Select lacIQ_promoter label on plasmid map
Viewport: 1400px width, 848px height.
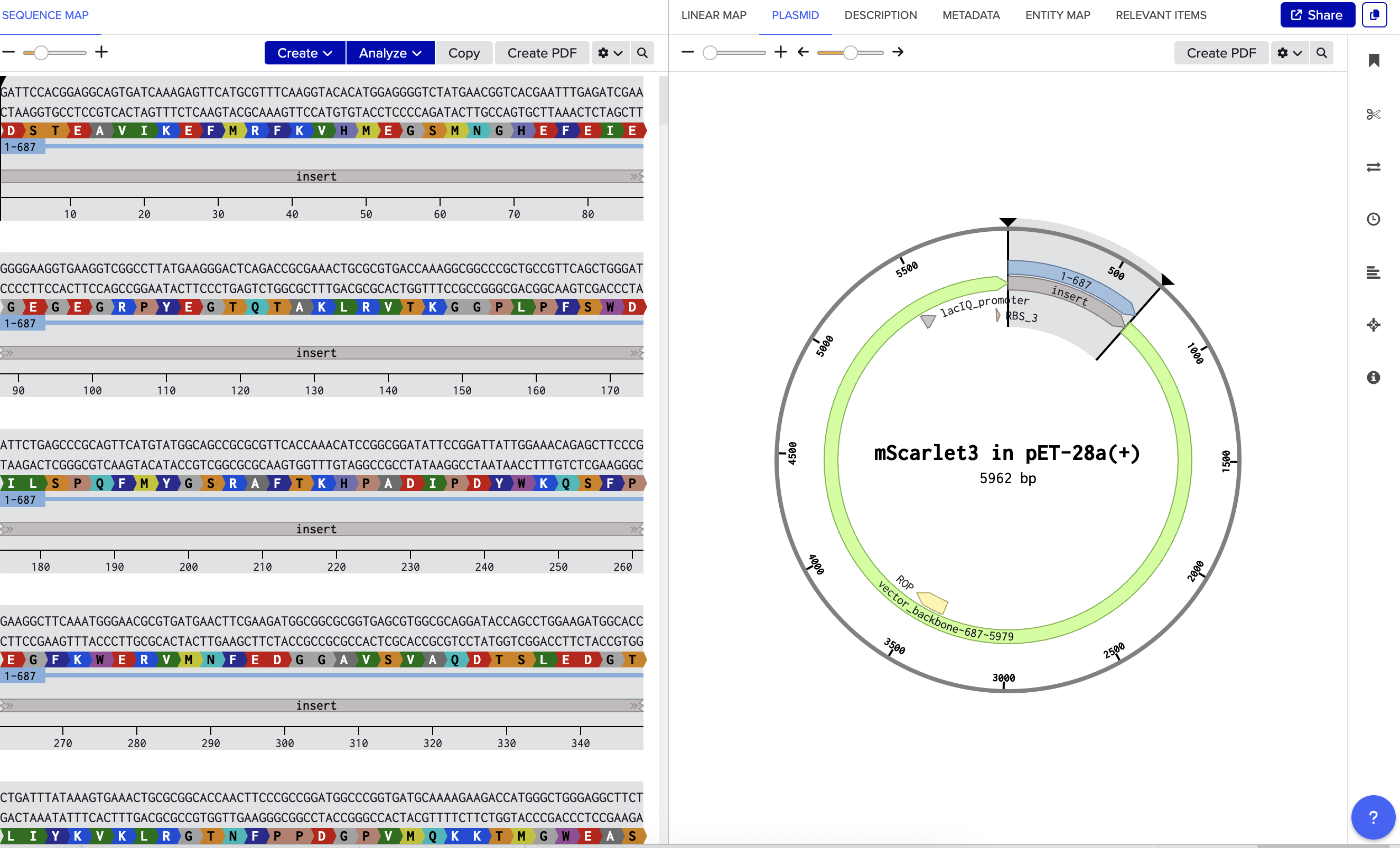[x=984, y=305]
